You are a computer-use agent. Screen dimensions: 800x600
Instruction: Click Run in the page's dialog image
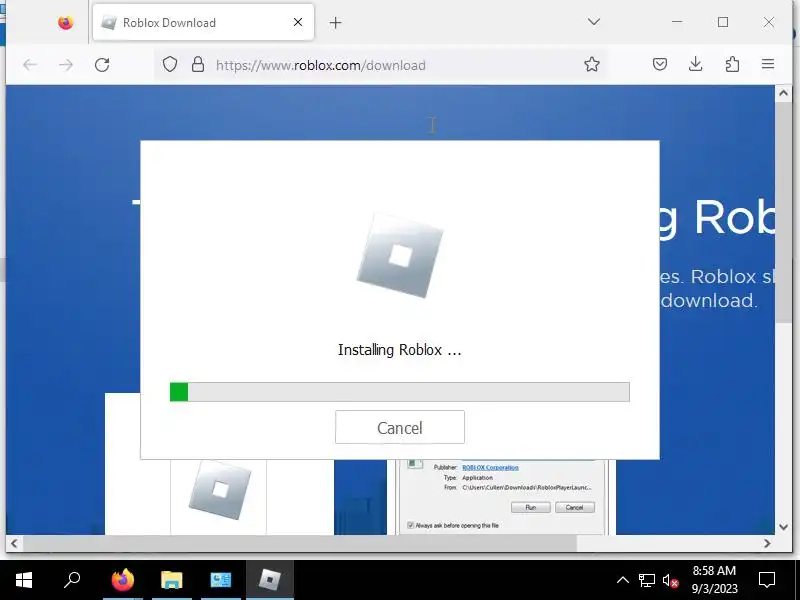(531, 507)
